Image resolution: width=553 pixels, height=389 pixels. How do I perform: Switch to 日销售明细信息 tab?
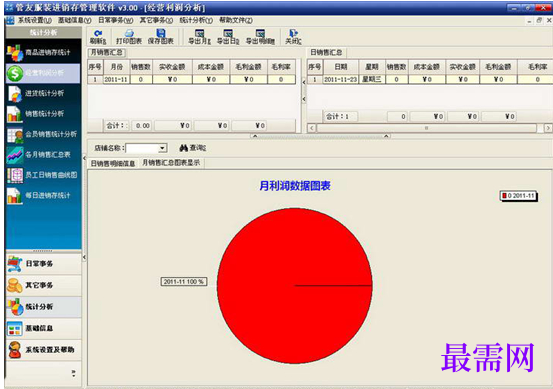click(x=113, y=163)
